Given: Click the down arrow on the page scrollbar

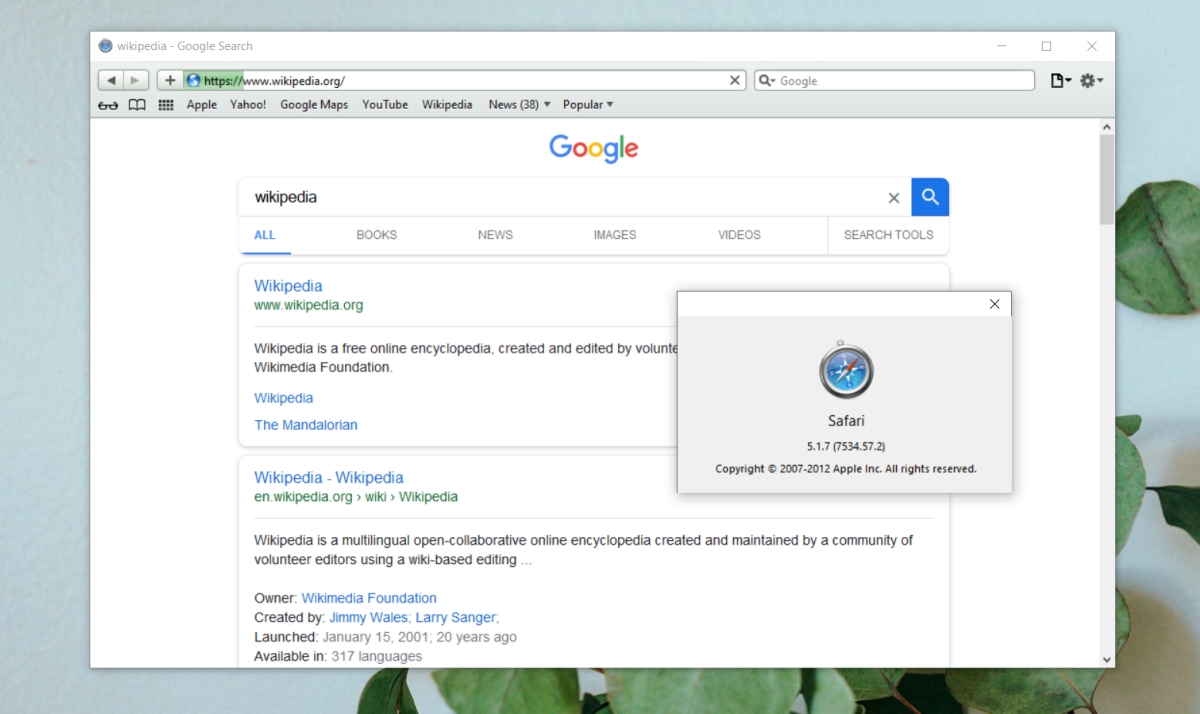Looking at the screenshot, I should coord(1107,659).
